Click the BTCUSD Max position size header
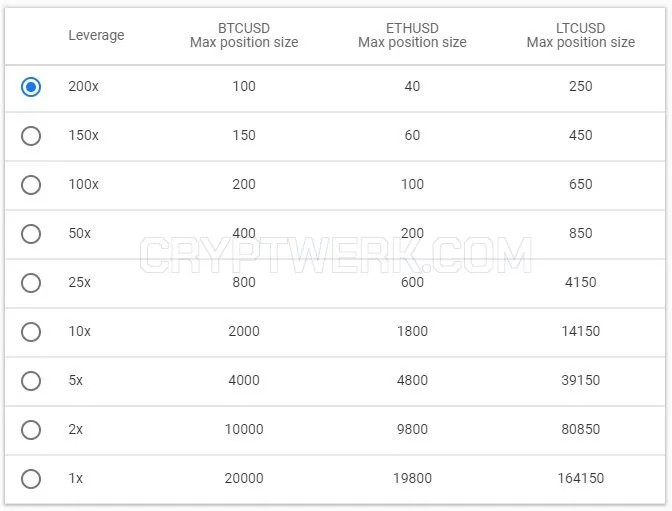672x511 pixels. pyautogui.click(x=244, y=35)
